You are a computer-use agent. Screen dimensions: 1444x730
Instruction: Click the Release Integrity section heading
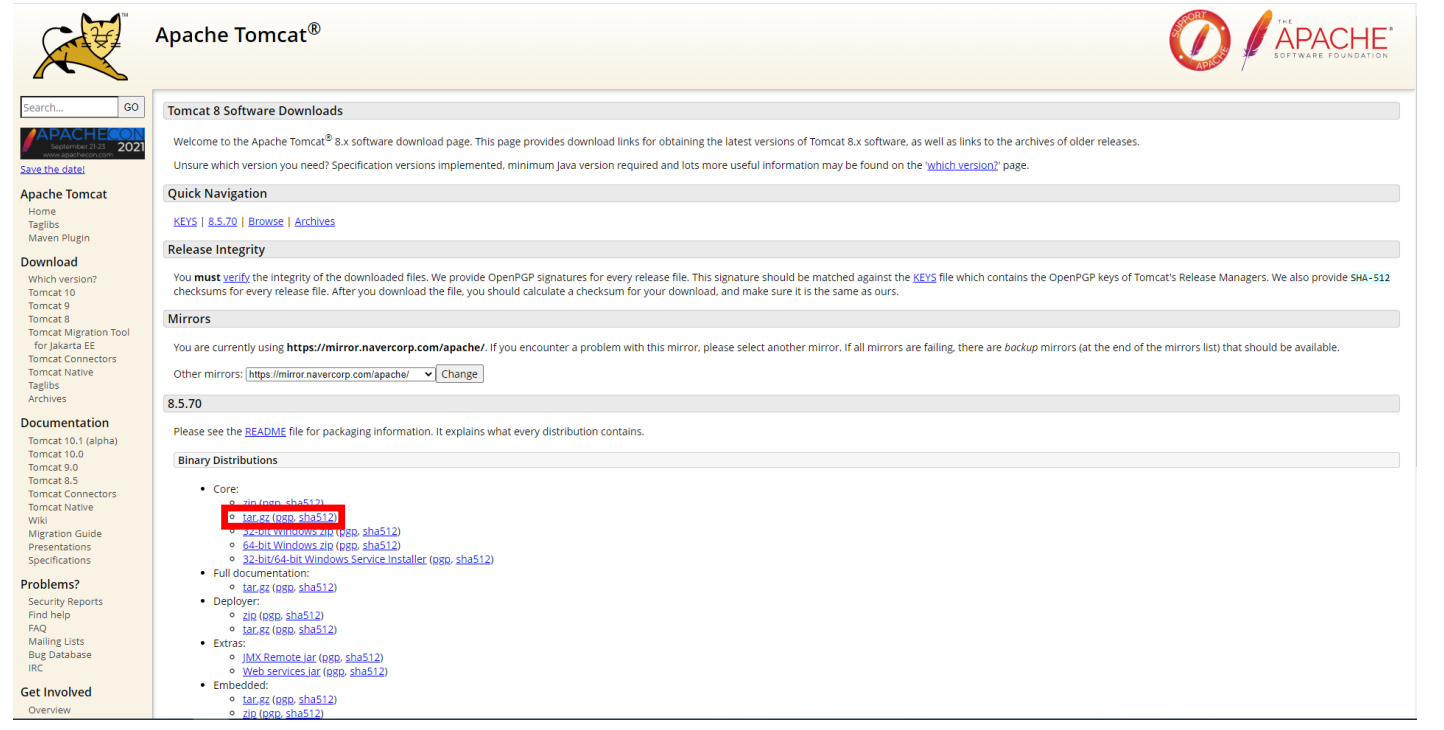pos(216,250)
